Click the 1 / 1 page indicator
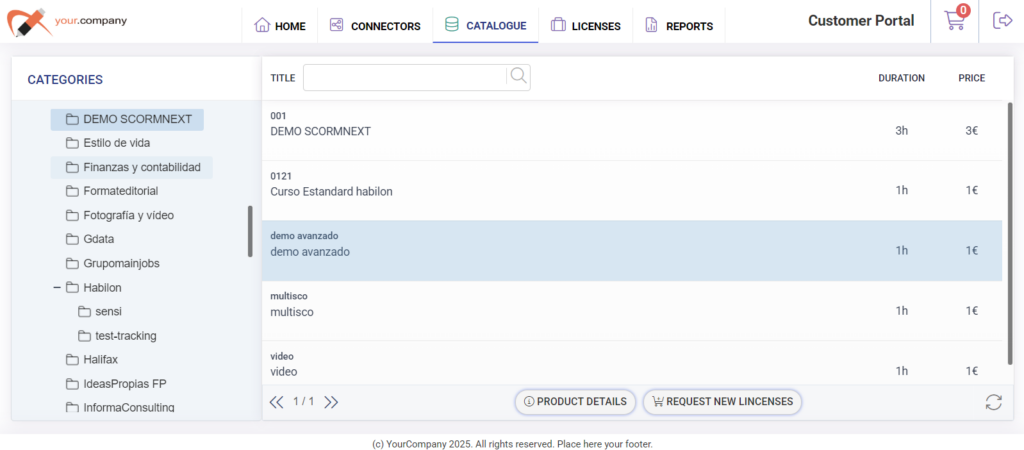The image size is (1024, 450). point(304,402)
